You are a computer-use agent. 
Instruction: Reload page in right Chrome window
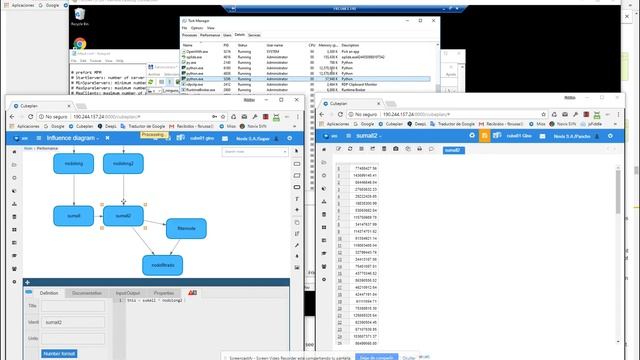pyautogui.click(x=340, y=114)
